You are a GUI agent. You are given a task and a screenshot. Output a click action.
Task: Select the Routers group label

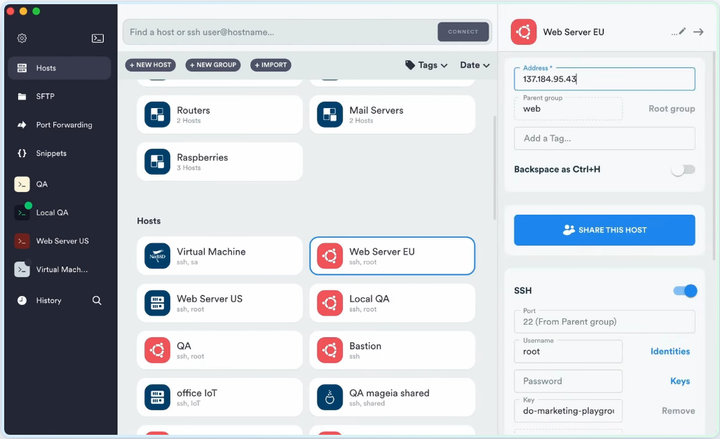[x=193, y=110]
